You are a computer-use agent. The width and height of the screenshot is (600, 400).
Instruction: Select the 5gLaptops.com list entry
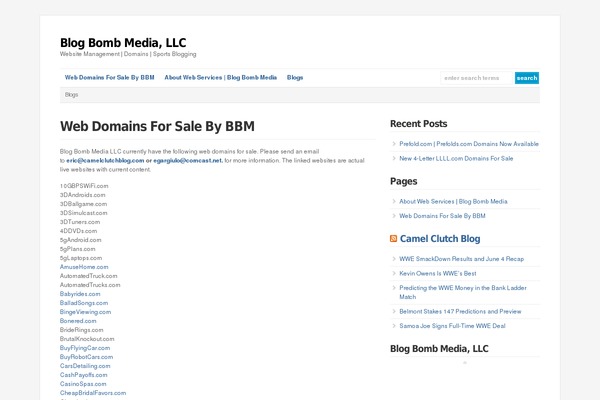coord(81,258)
